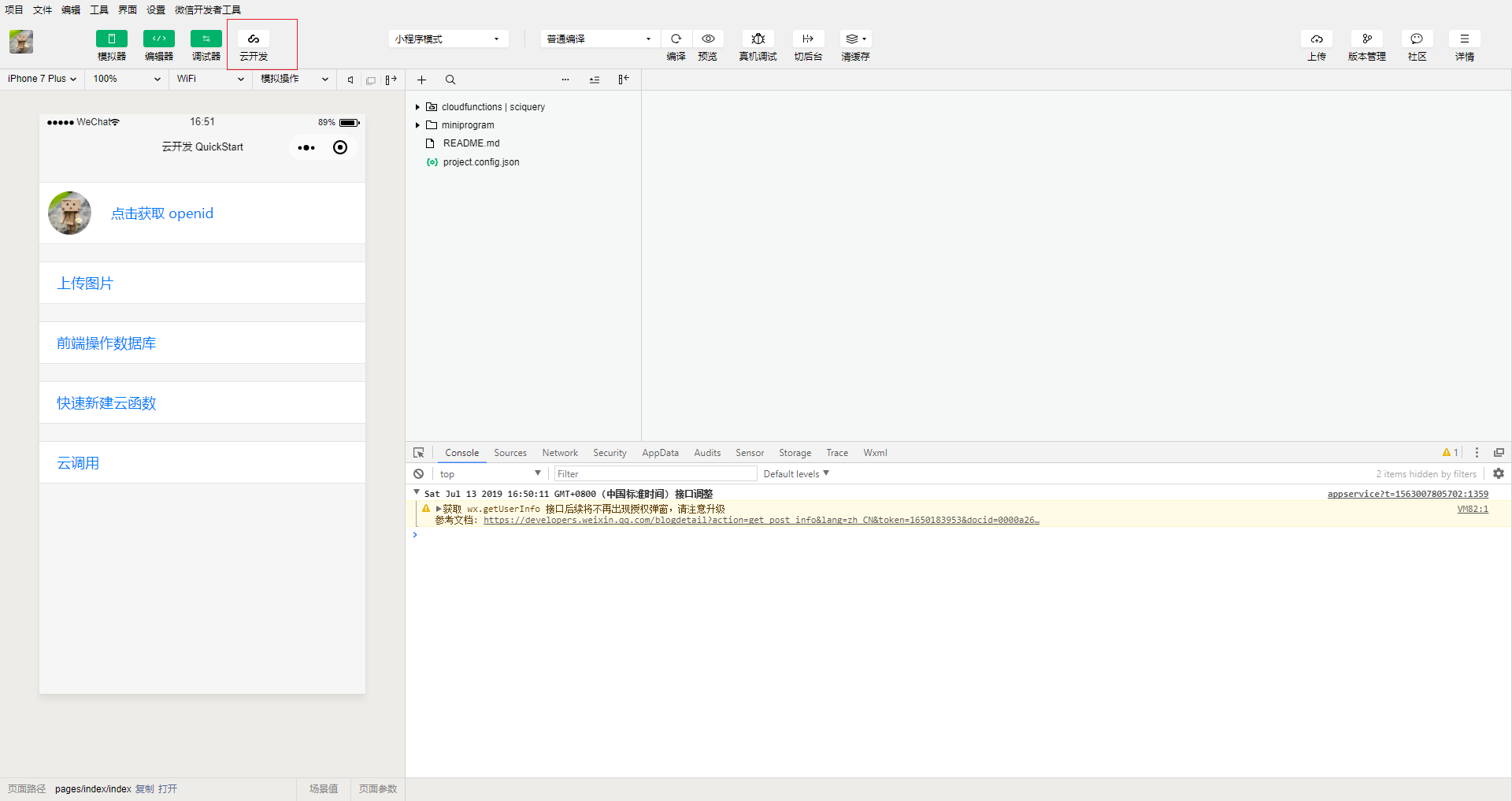The height and width of the screenshot is (801, 1512).
Task: Start 真机调试 remote debugging
Action: pos(758,39)
